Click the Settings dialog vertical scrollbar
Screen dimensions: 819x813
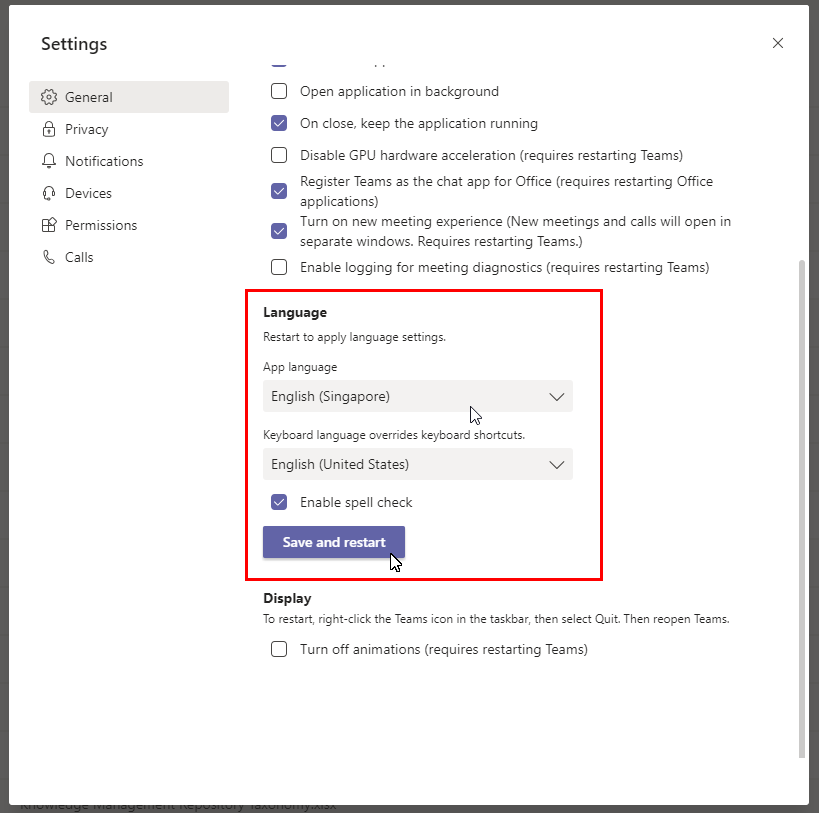pos(802,509)
